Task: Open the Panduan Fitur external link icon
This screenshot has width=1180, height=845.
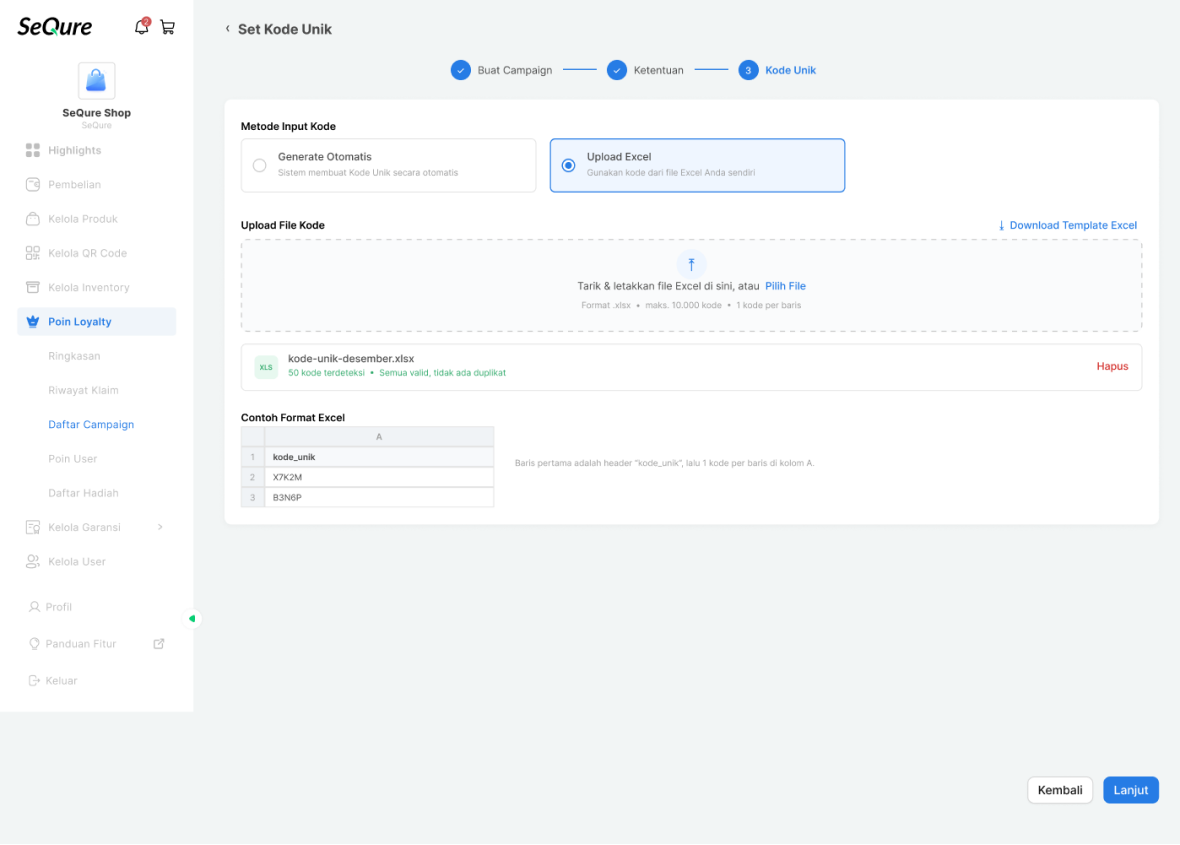Action: (159, 643)
